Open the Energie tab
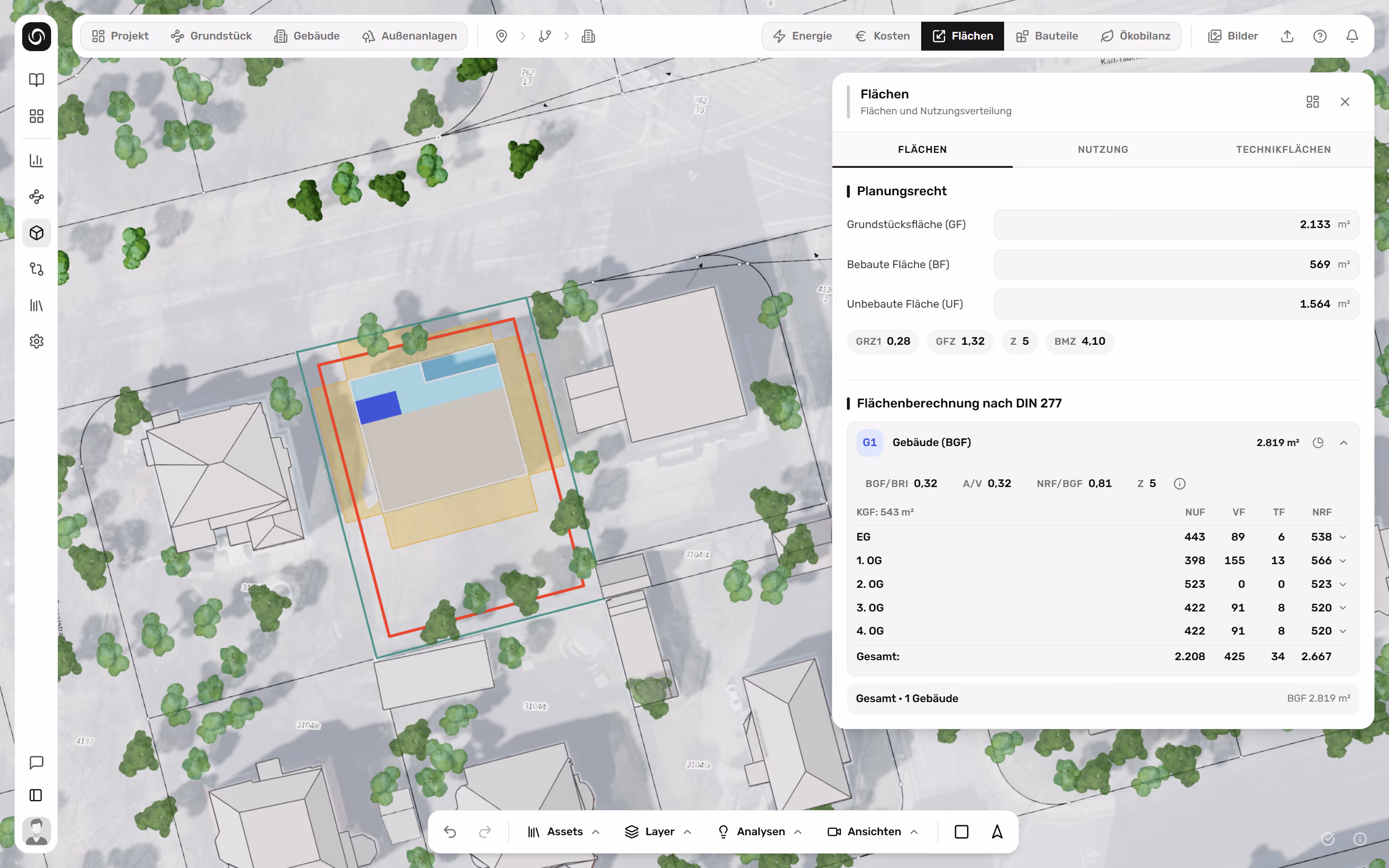The width and height of the screenshot is (1389, 868). point(803,36)
